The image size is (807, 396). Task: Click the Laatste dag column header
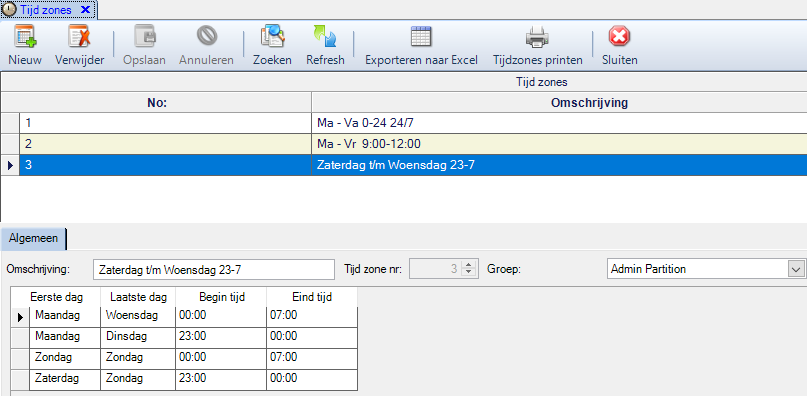coord(138,297)
